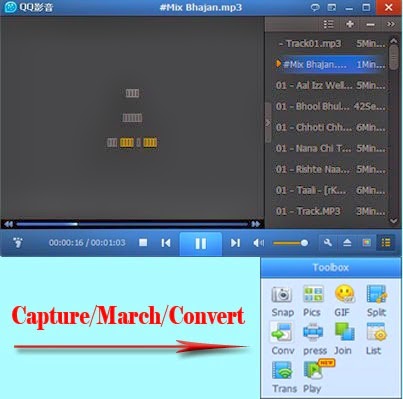Click the QQ Player logo in title bar
The image size is (403, 399).
(x=11, y=7)
